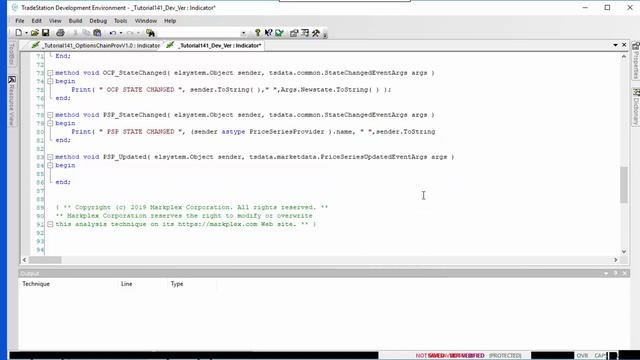
Task: Collapse the PSP_StateChanged method fold marker
Action: click(50, 115)
